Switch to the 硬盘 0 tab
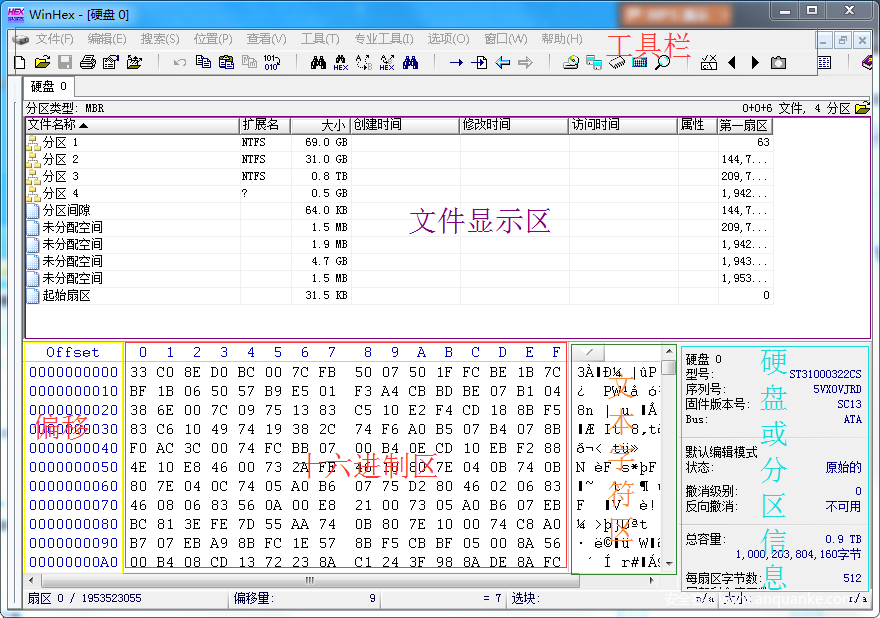 (x=48, y=86)
